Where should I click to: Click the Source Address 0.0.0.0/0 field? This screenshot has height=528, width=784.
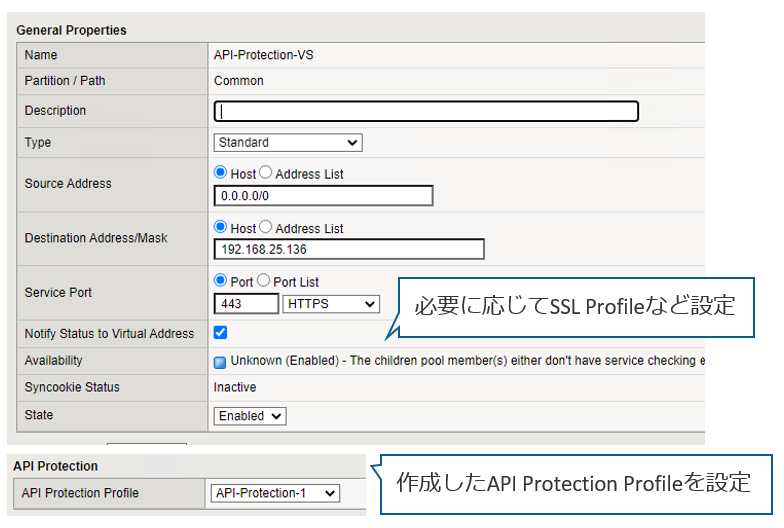coord(323,195)
